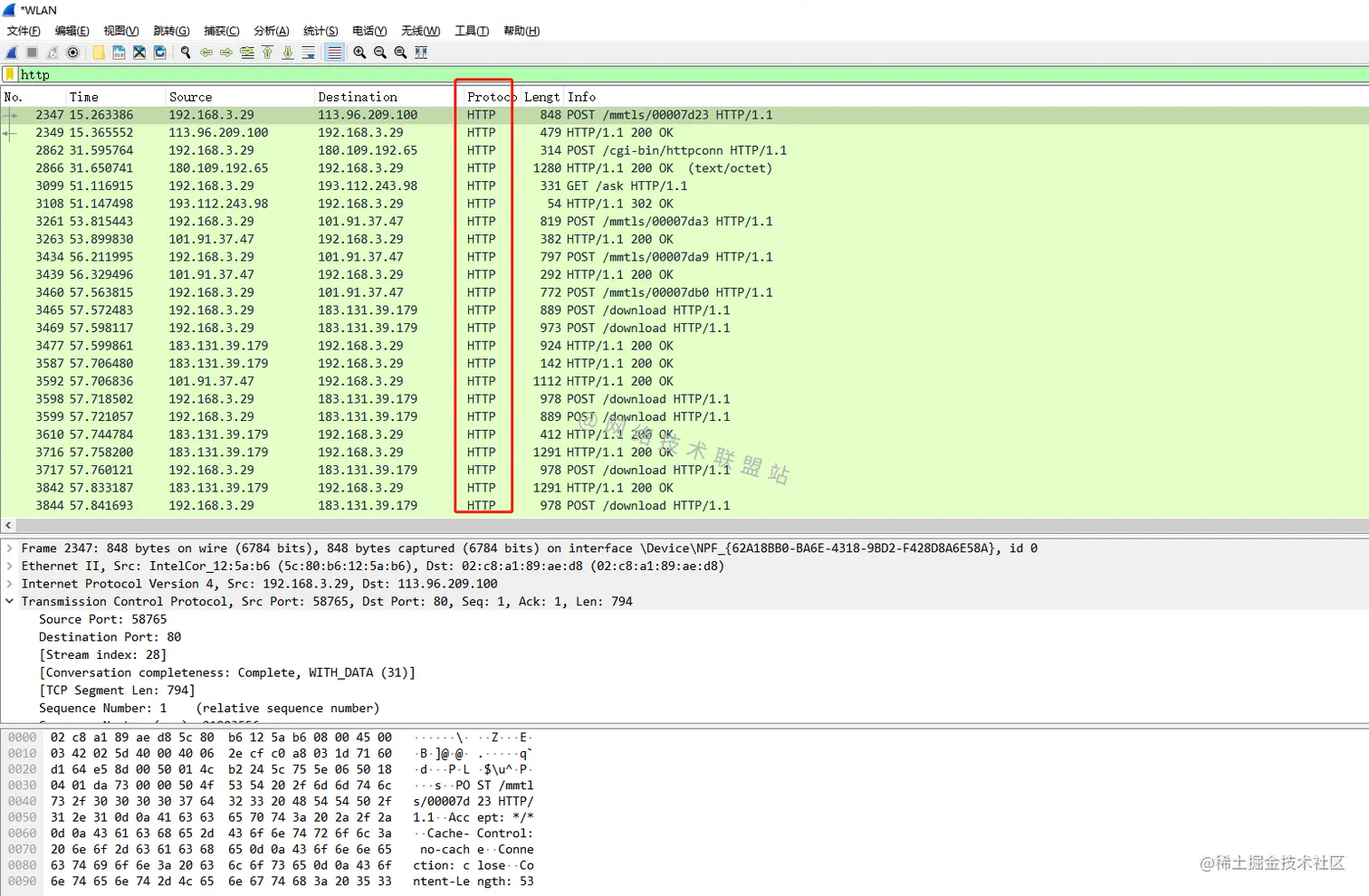Select the Conversation completeness field
Viewport: 1369px width, 896px height.
coord(227,672)
